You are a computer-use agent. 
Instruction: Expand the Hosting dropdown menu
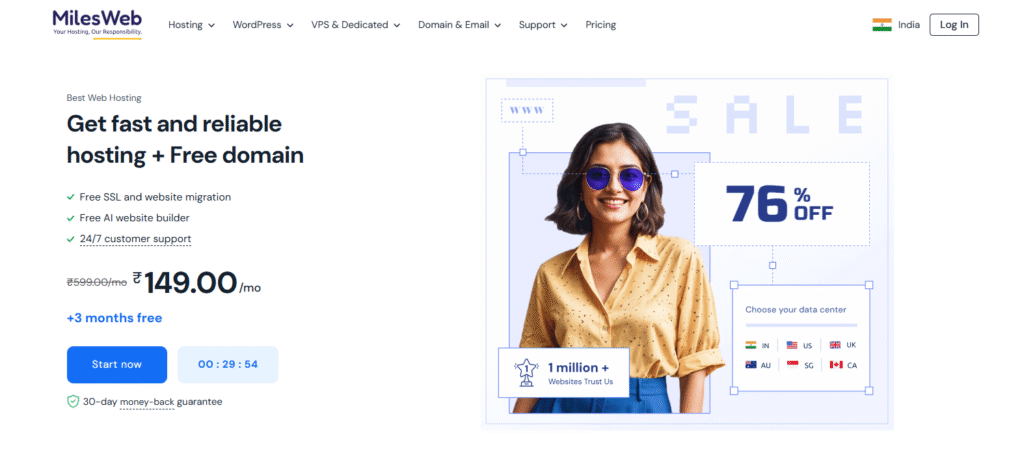tap(191, 25)
